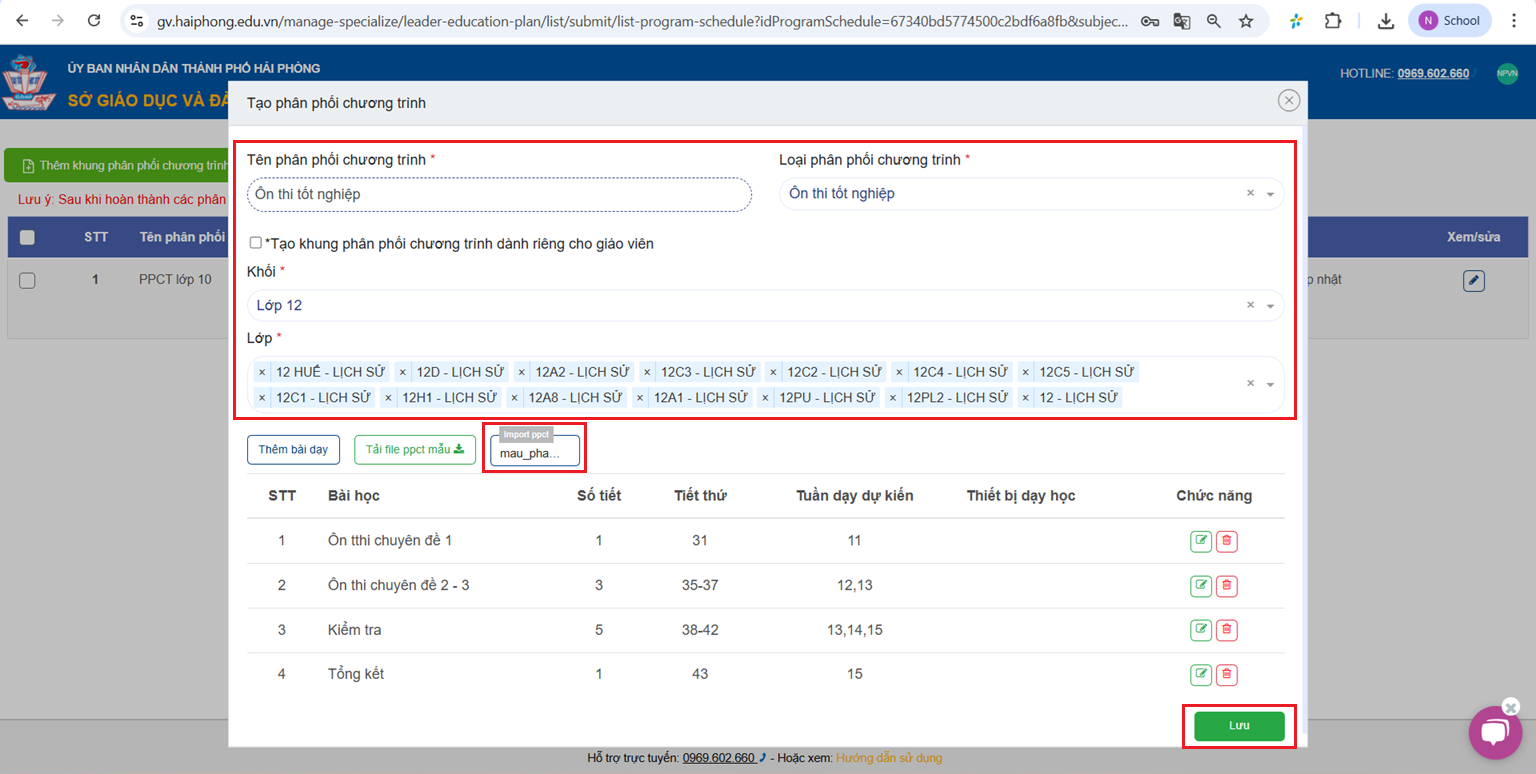Open the chat support bubble
Screen dimensions: 1536x774
pyautogui.click(x=1494, y=732)
